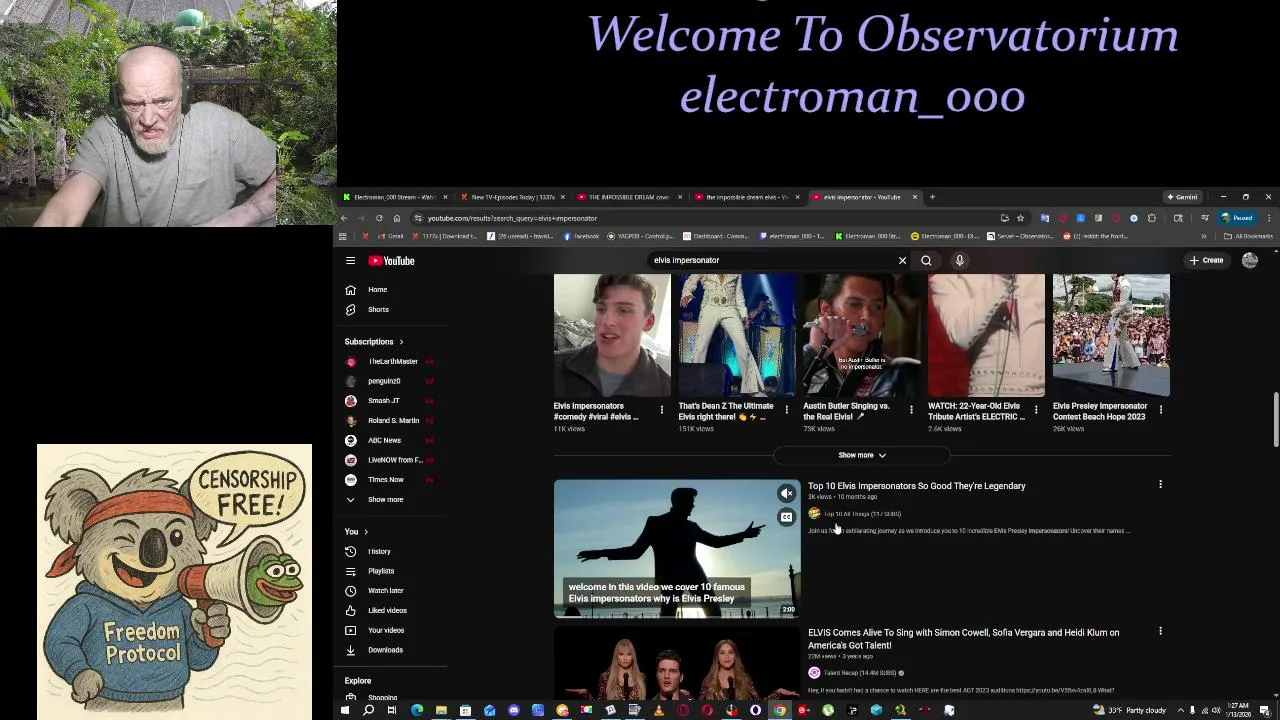This screenshot has width=1280, height=720.
Task: Open VLC from the taskbar
Action: [x=659, y=711]
